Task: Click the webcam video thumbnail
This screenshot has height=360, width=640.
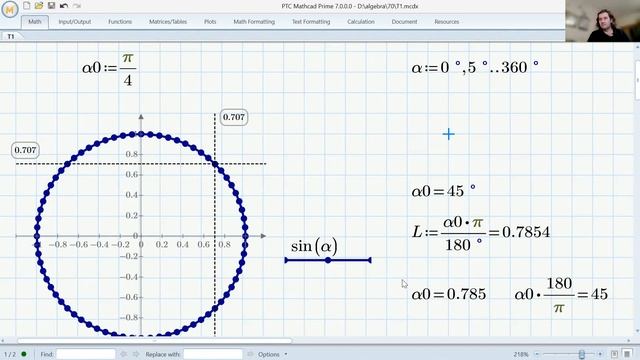Action: pyautogui.click(x=602, y=21)
